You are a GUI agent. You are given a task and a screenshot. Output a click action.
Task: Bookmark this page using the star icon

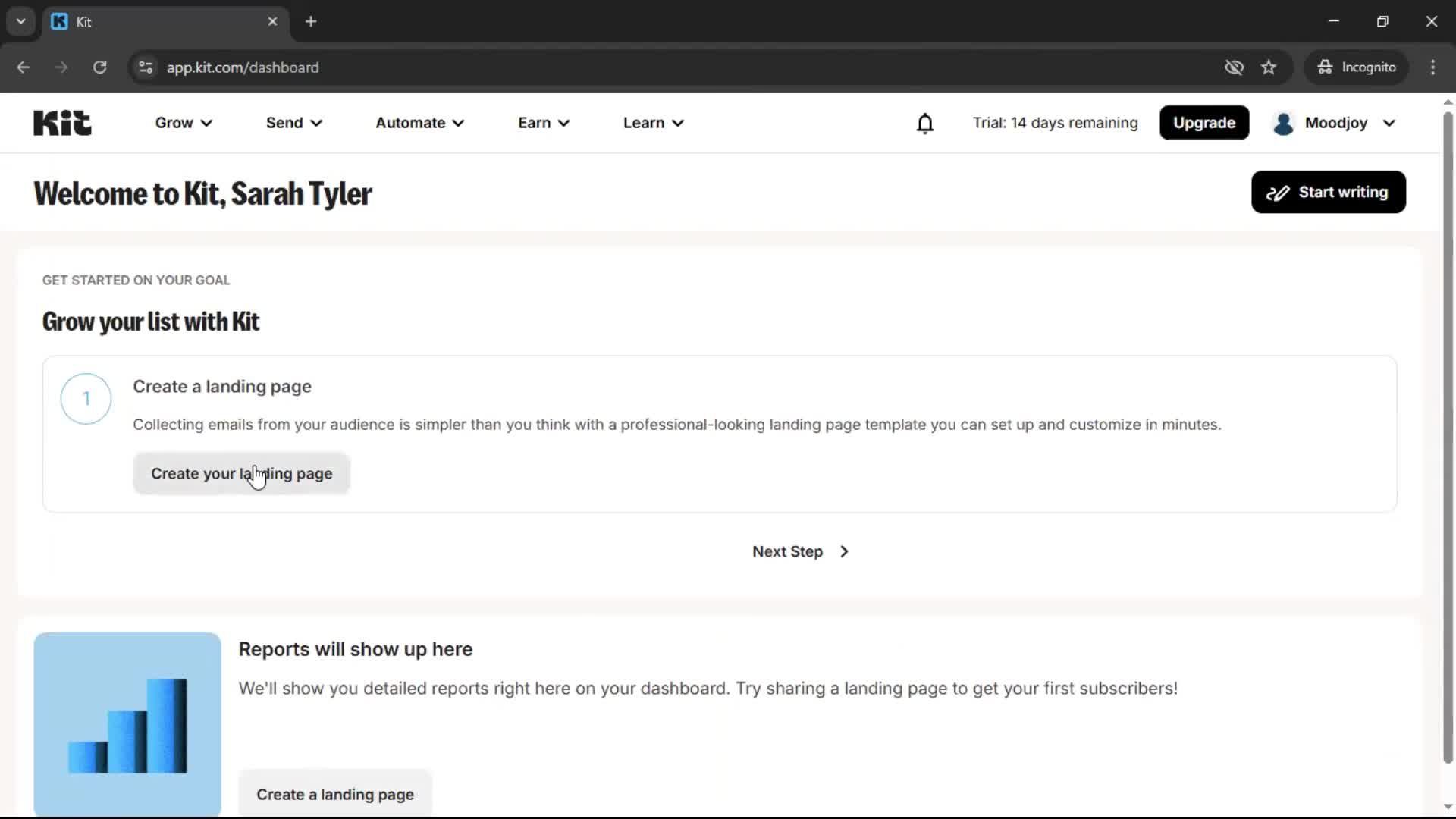(x=1269, y=67)
